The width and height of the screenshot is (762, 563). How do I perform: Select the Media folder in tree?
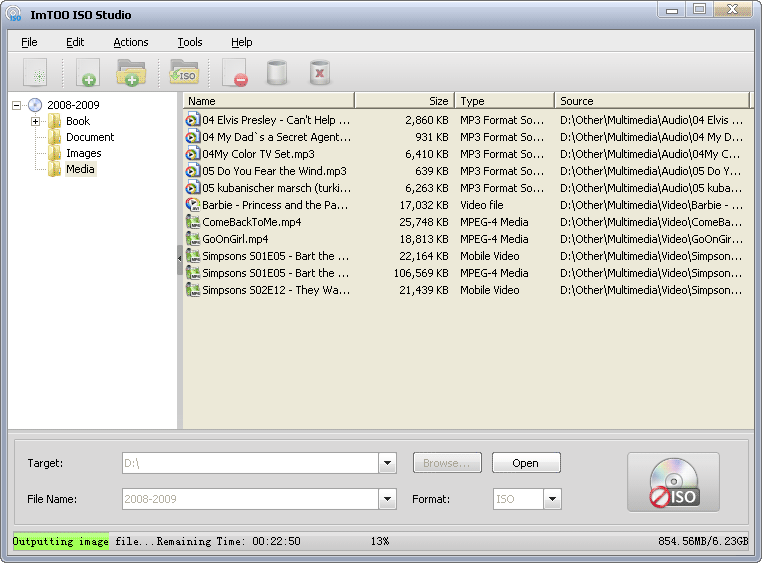[80, 169]
